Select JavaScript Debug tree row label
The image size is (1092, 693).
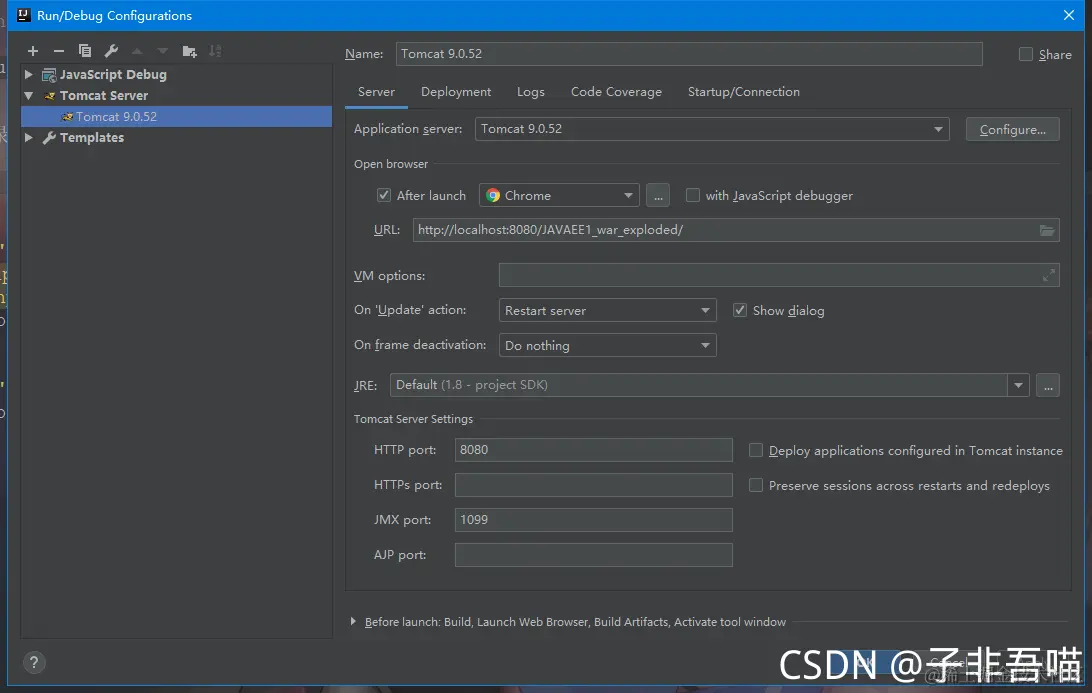[x=113, y=75]
